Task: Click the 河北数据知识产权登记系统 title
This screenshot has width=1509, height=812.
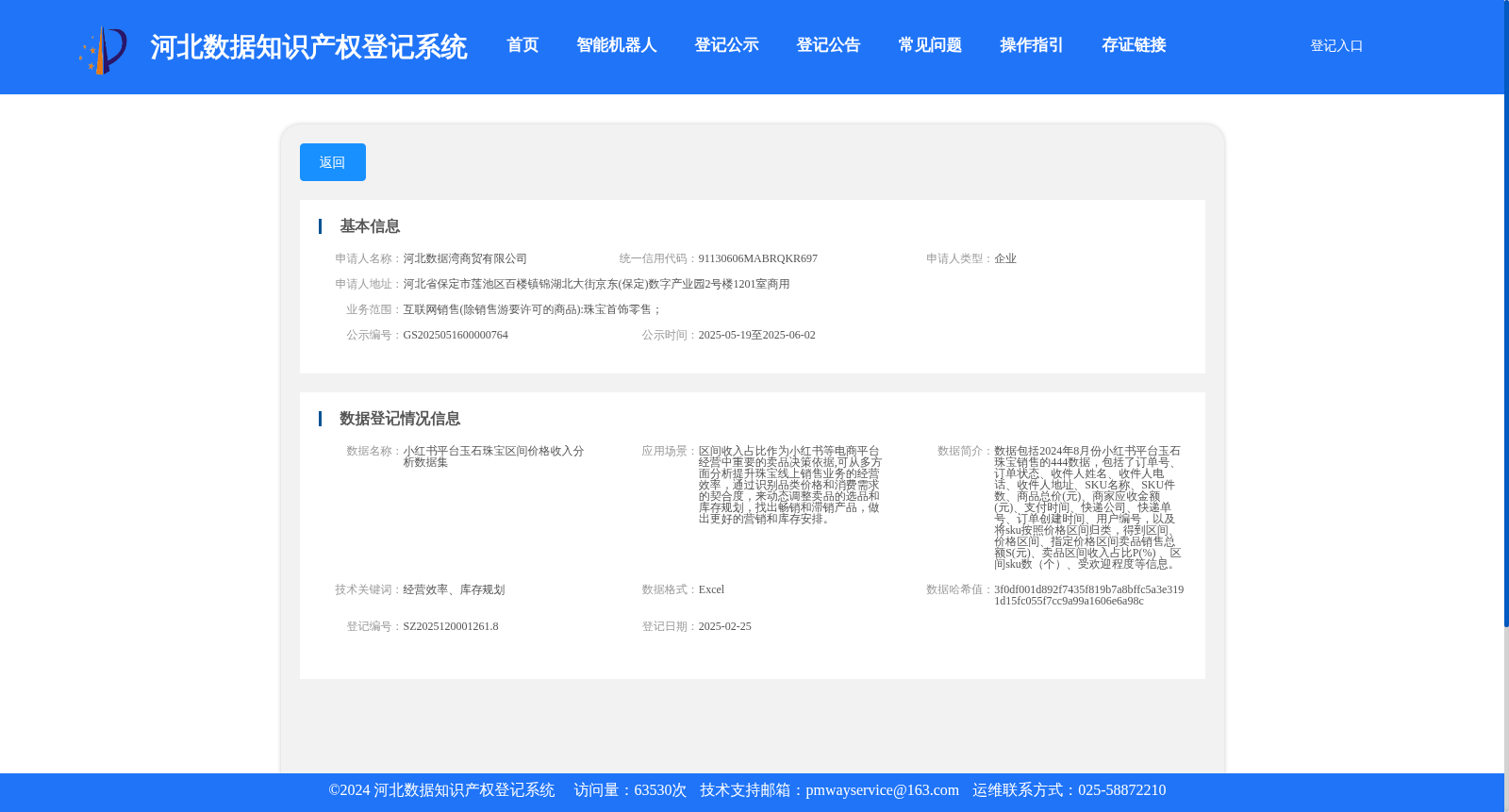Action: point(308,47)
